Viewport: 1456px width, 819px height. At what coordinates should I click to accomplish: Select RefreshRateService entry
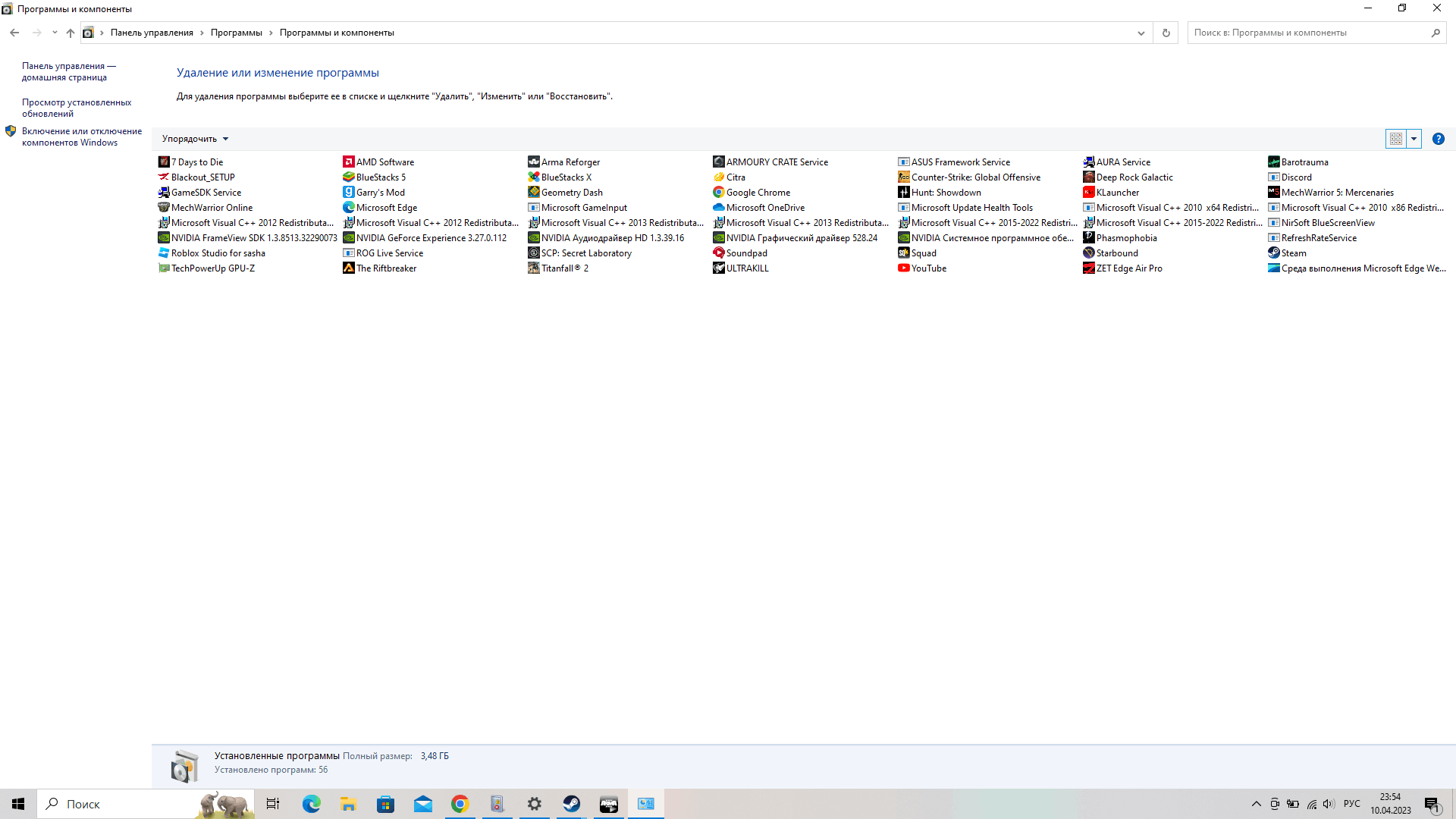click(1313, 237)
